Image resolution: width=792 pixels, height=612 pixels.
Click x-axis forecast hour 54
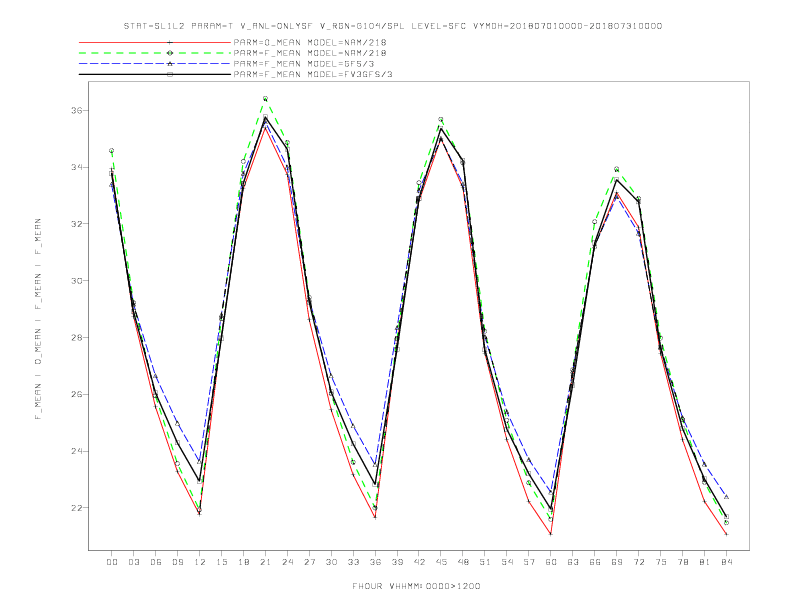[x=507, y=562]
